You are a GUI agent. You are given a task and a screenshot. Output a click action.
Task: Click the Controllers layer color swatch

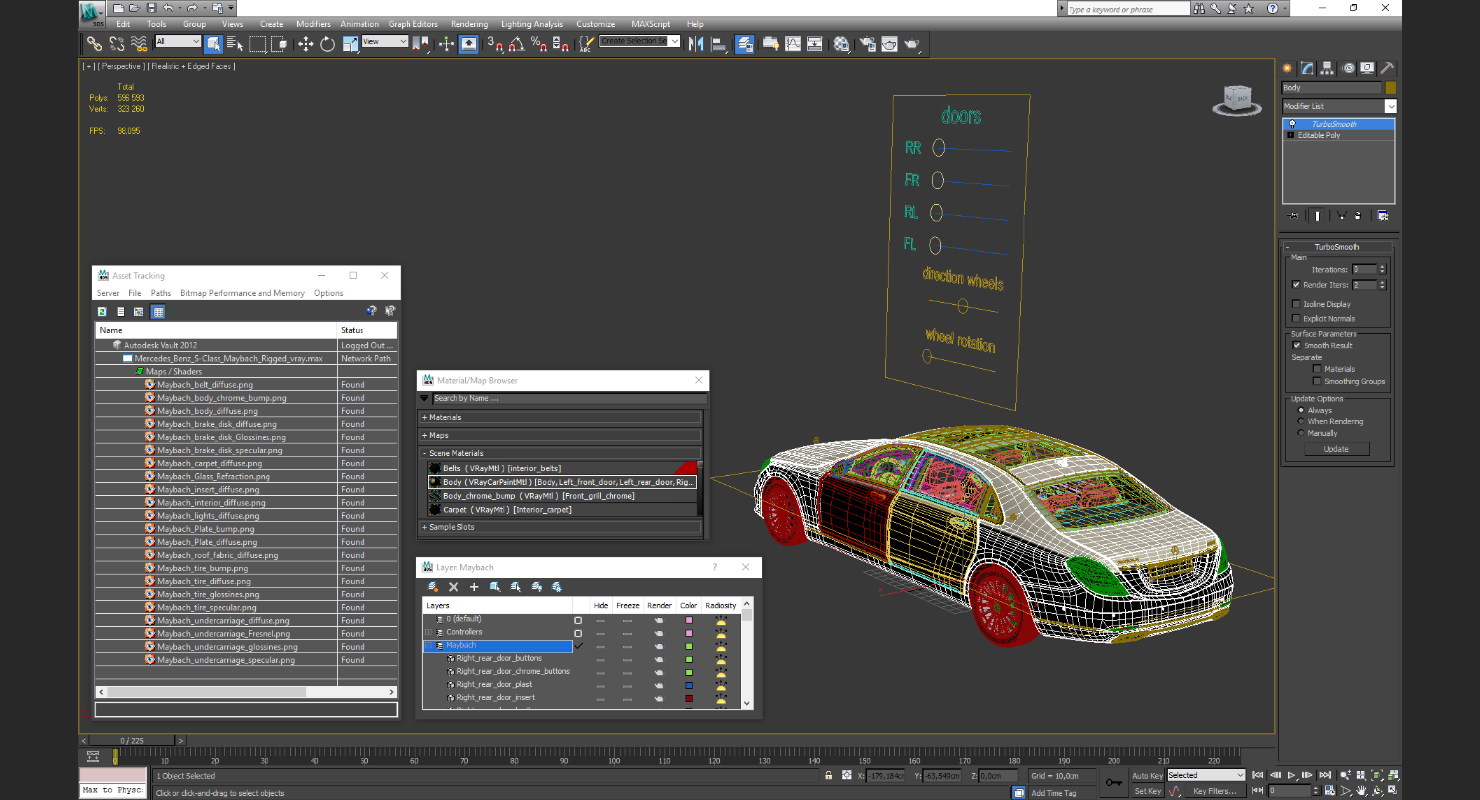[x=688, y=633]
